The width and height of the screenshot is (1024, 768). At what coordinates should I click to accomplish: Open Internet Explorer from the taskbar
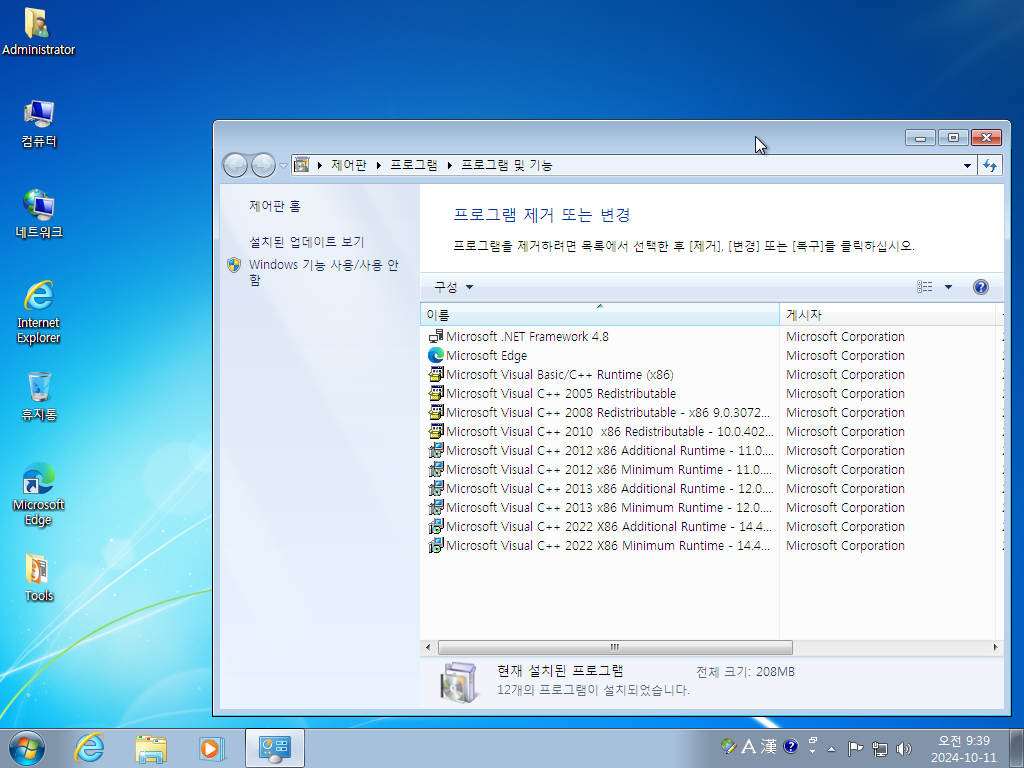[89, 748]
